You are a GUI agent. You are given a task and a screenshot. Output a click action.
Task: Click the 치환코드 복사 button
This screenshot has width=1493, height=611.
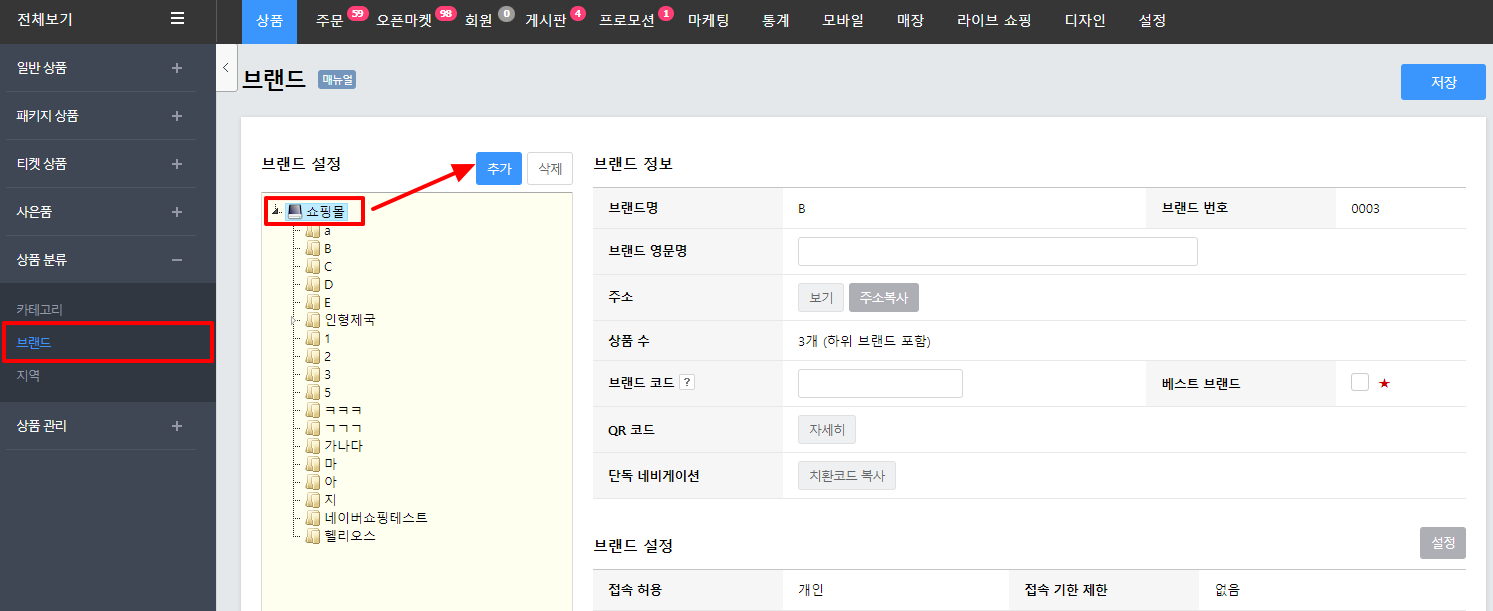click(x=847, y=476)
